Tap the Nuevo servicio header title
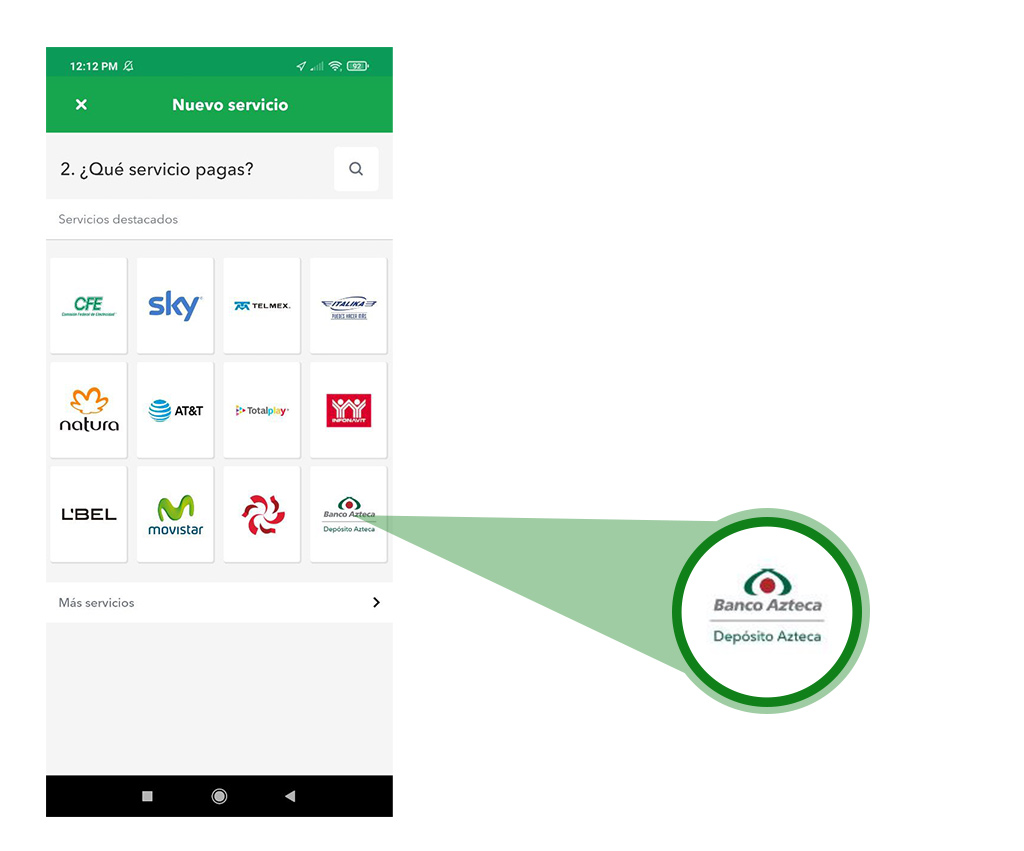Image resolution: width=1024 pixels, height=851 pixels. (230, 104)
